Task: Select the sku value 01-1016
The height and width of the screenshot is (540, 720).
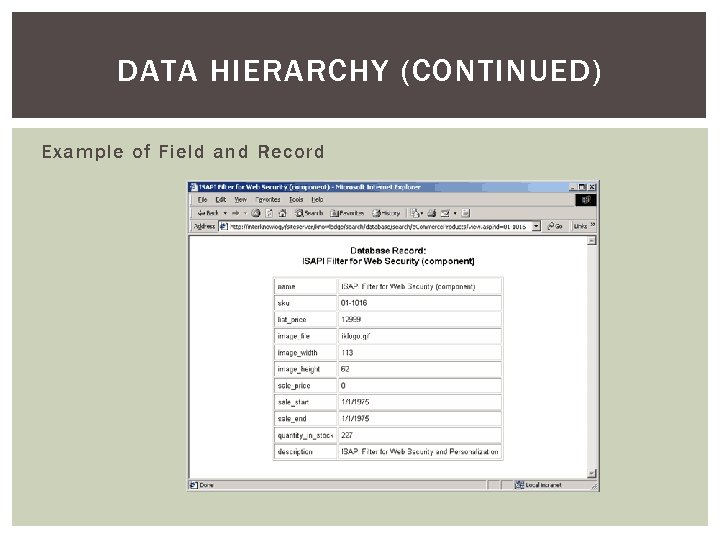Action: click(x=354, y=303)
